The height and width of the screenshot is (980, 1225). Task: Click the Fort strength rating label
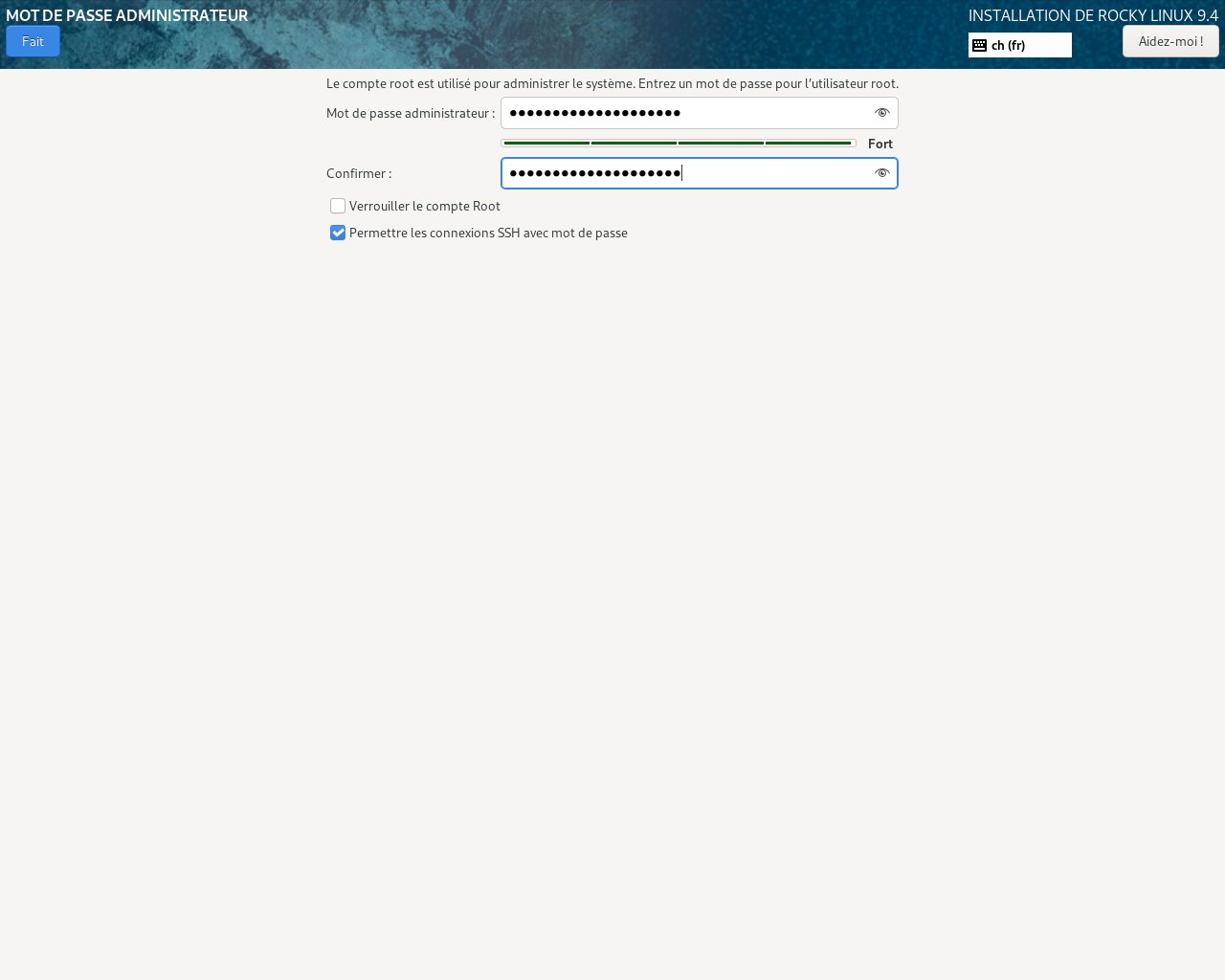(880, 143)
